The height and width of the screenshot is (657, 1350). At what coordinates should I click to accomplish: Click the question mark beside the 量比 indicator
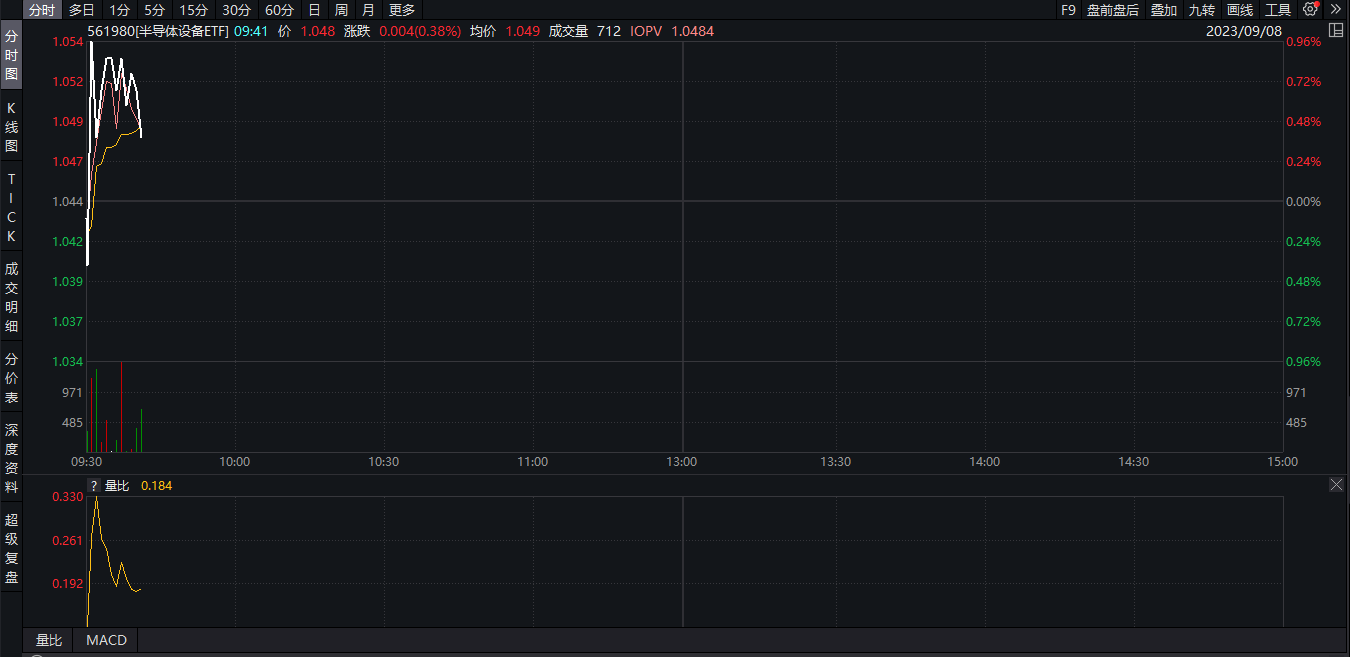pyautogui.click(x=93, y=485)
